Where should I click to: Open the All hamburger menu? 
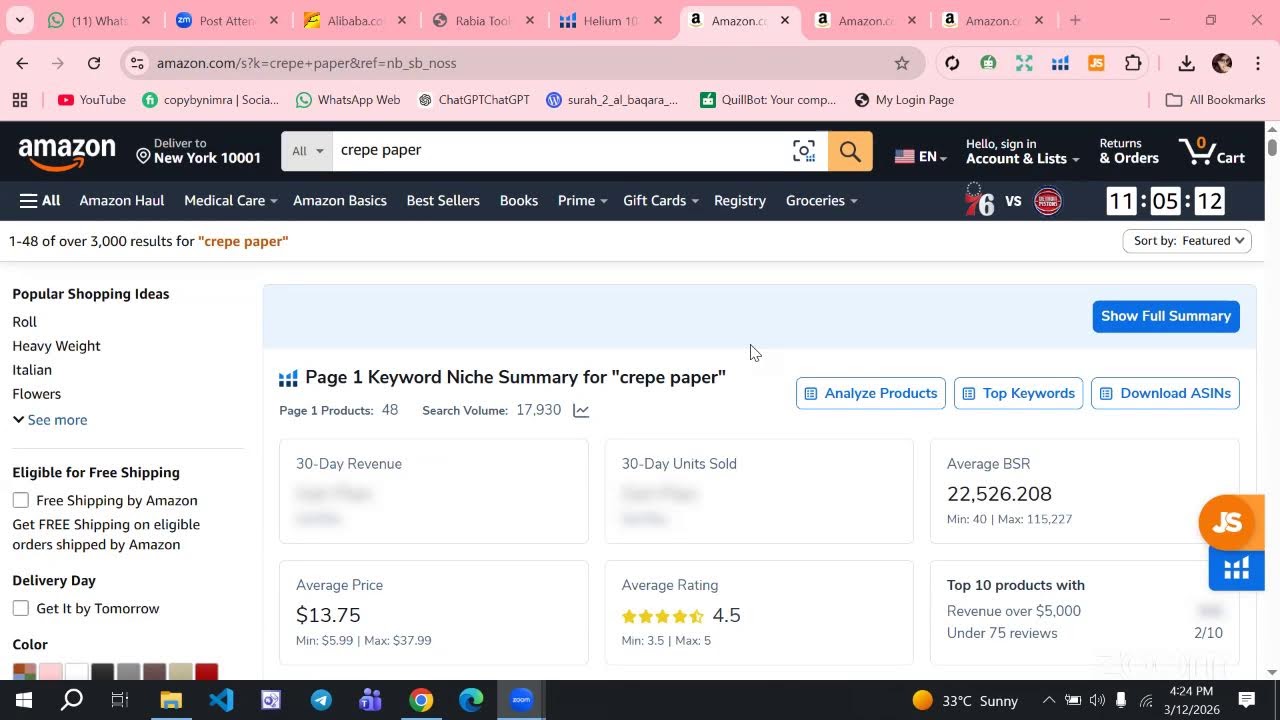40,201
